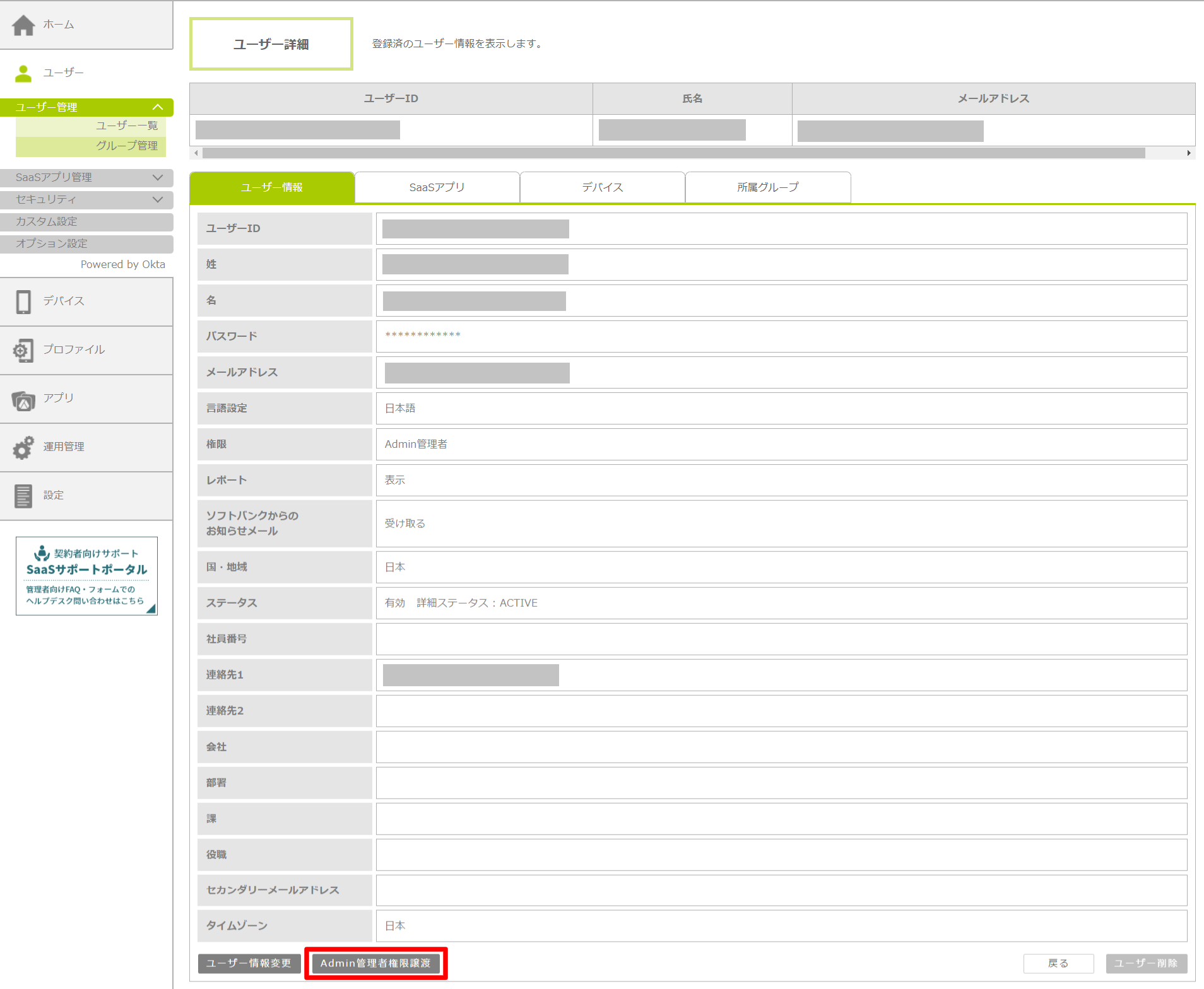Click the Admin管理者権限譲渡 button

click(x=375, y=963)
